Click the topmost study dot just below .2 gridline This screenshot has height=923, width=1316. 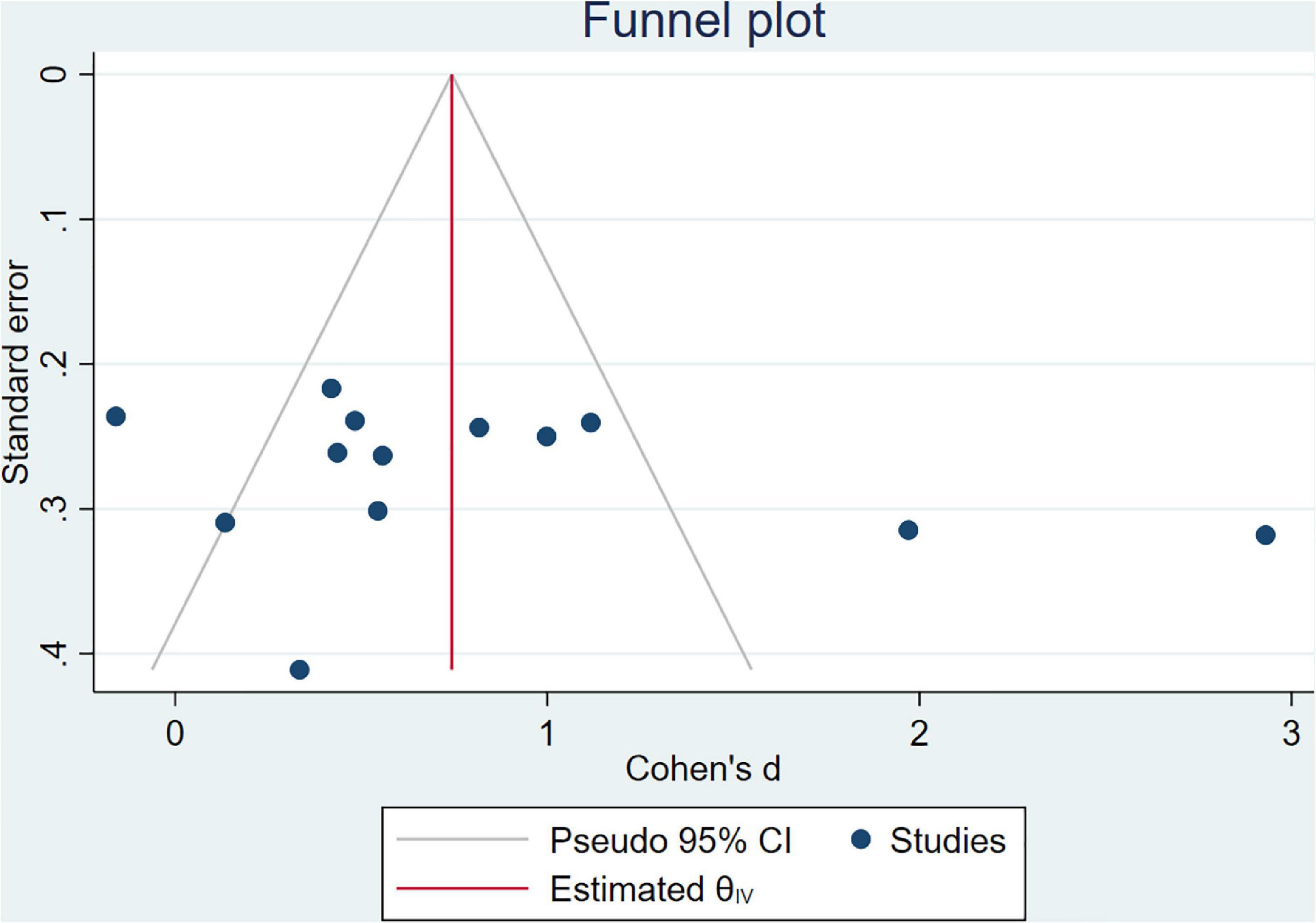pyautogui.click(x=331, y=389)
